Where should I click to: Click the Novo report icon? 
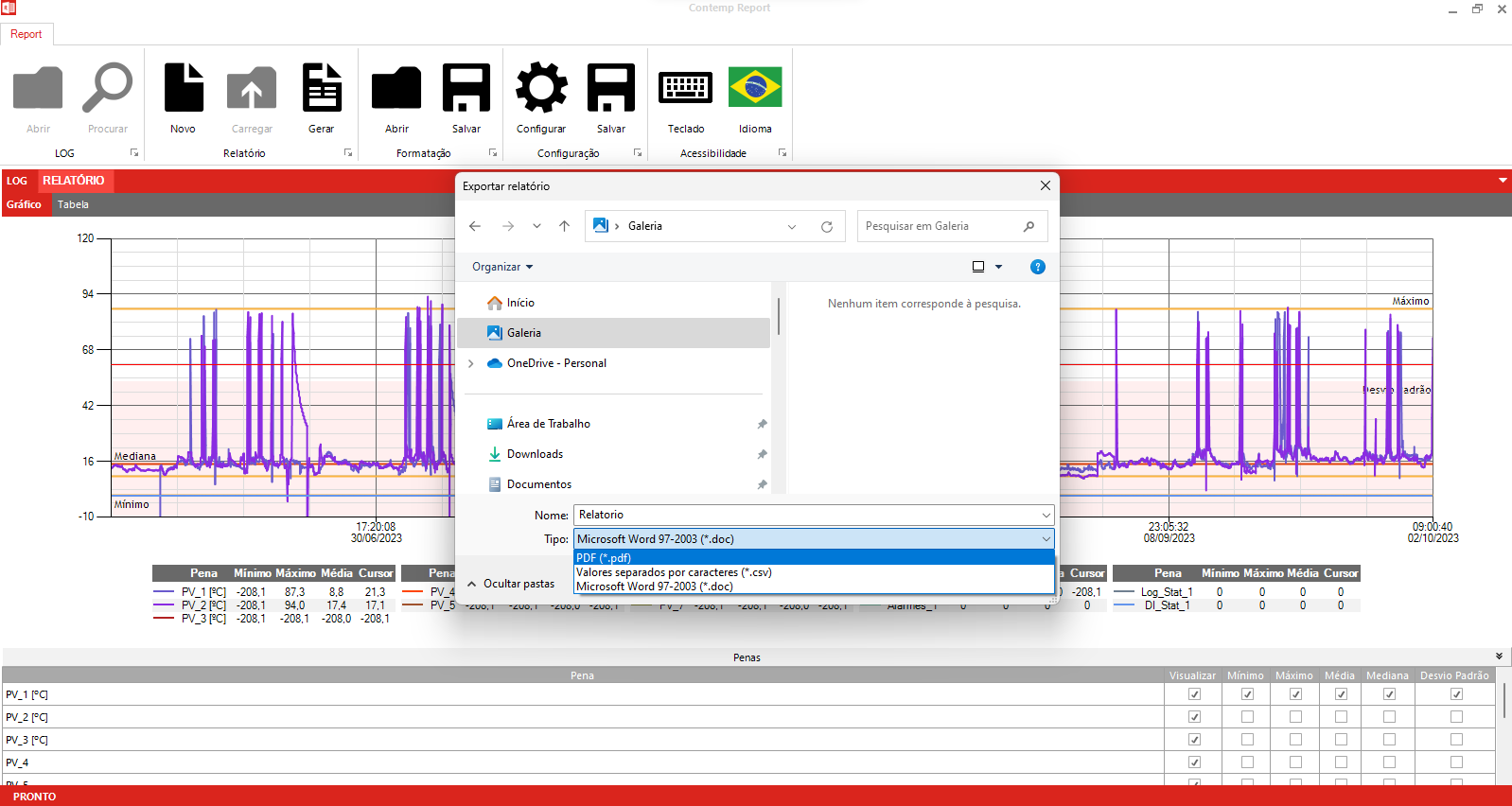(184, 89)
